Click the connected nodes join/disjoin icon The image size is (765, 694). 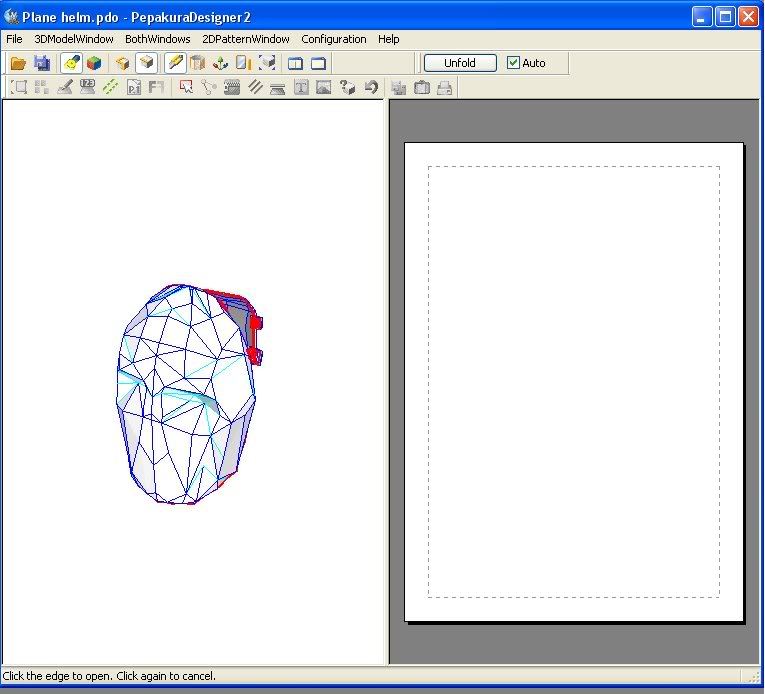point(209,87)
